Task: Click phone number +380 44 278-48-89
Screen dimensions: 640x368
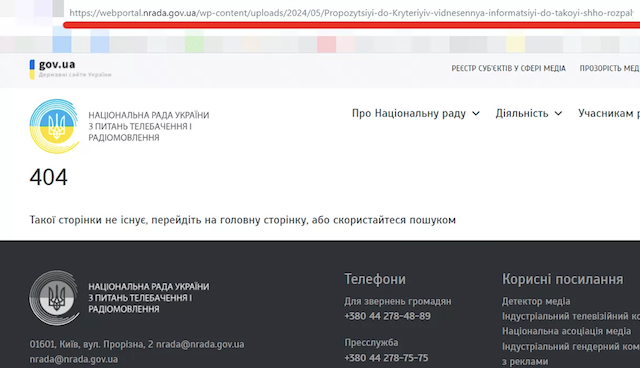Action: click(x=387, y=316)
